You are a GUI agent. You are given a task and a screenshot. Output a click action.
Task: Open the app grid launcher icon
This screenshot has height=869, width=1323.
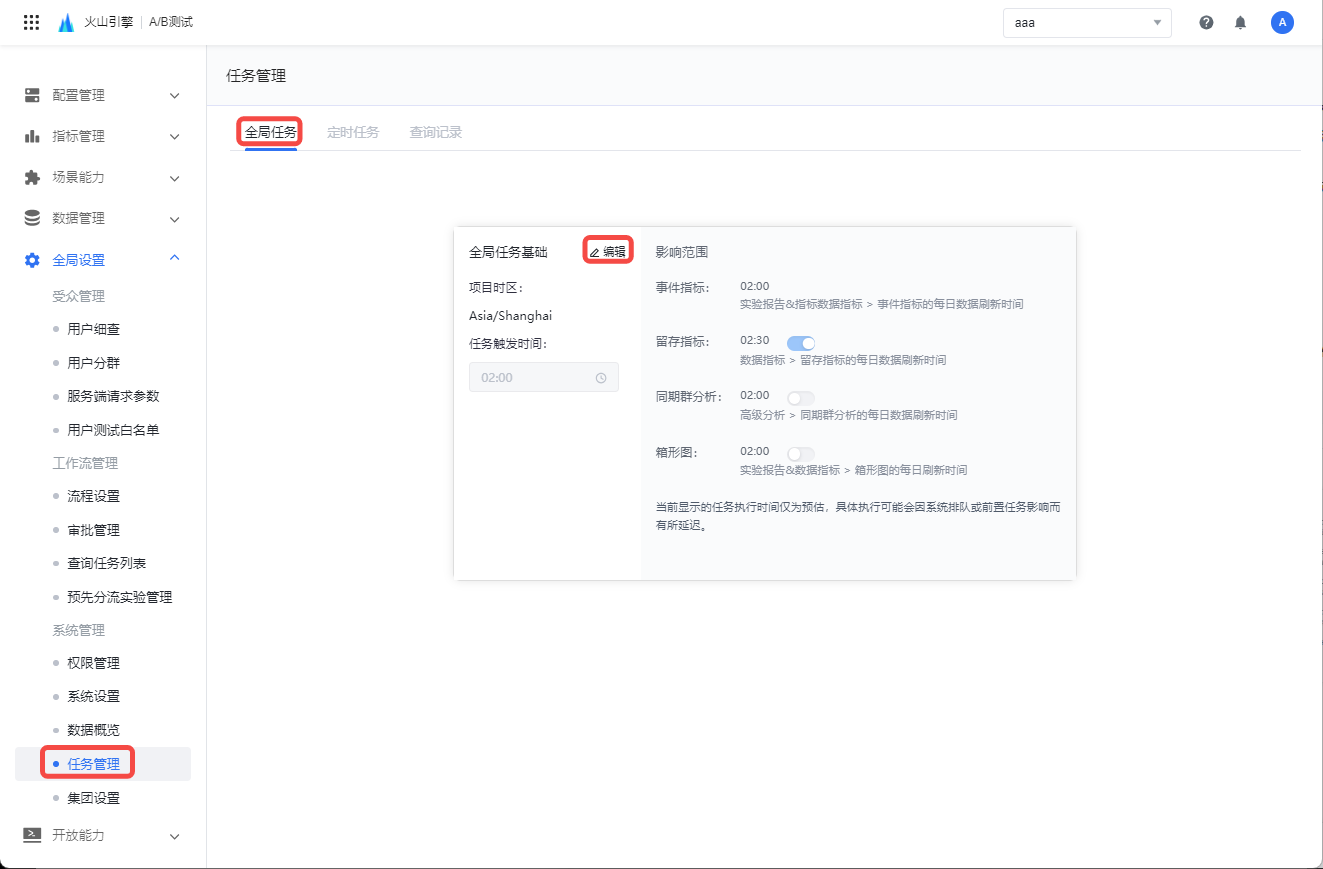pos(31,22)
